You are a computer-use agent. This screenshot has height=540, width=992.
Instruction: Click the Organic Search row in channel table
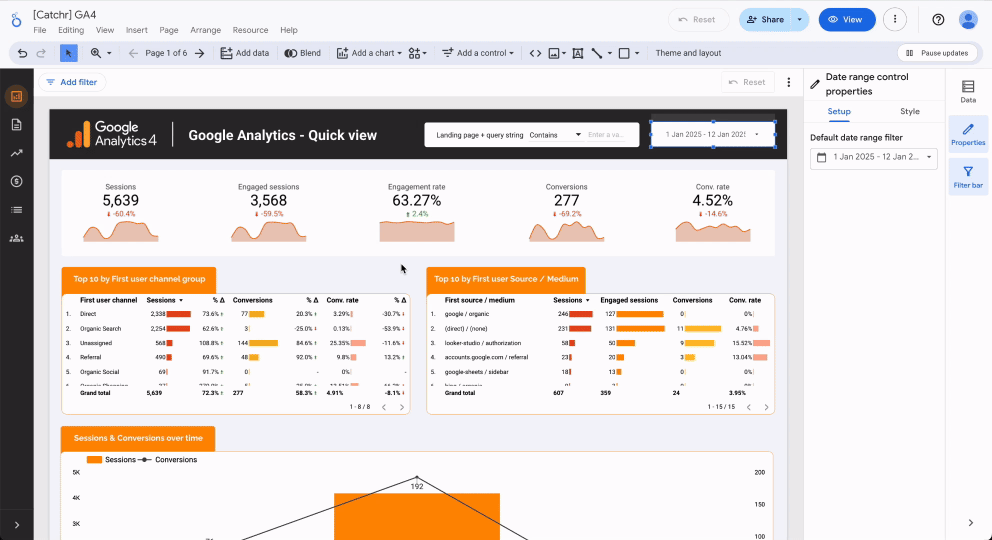click(235, 329)
